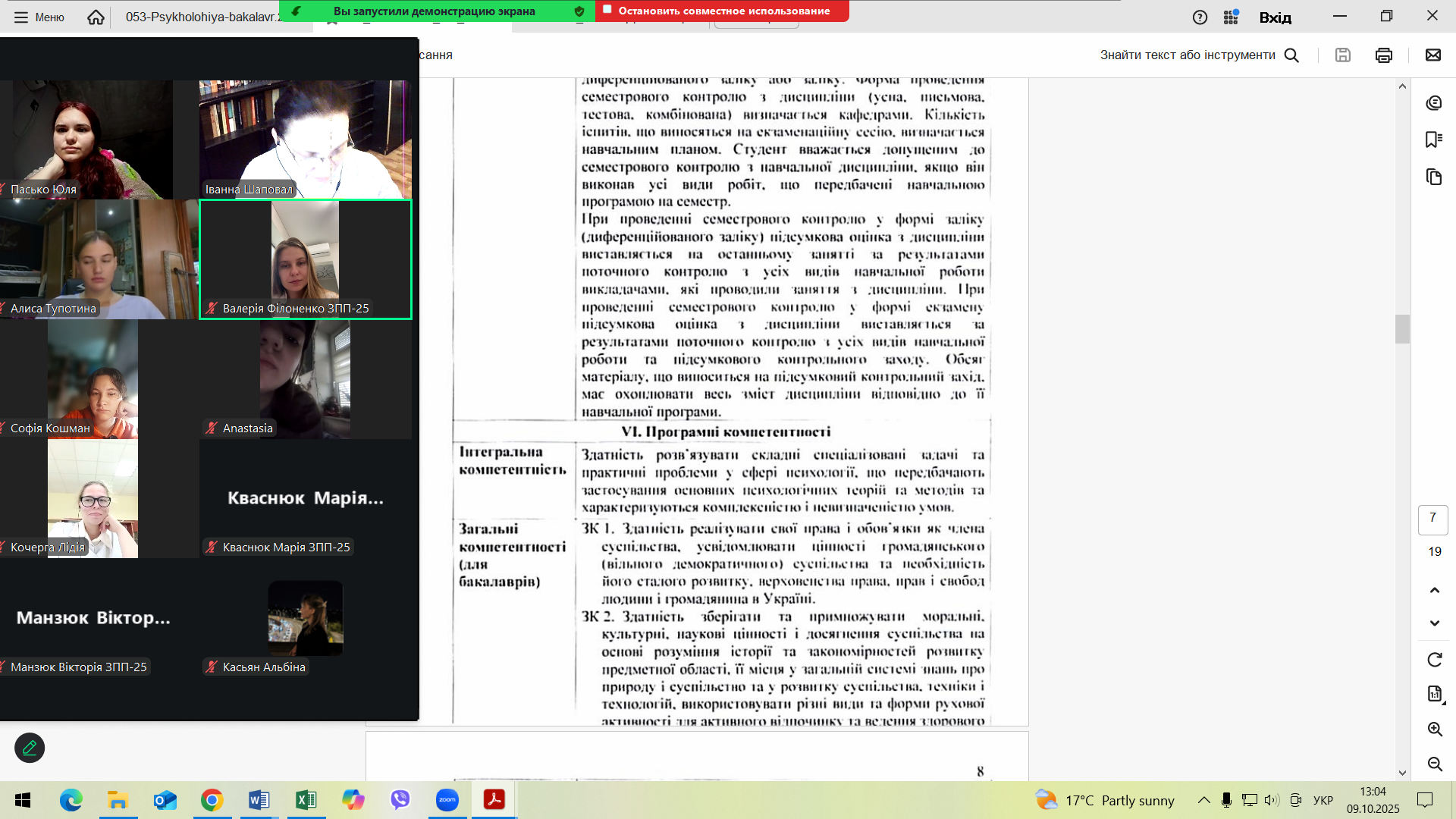This screenshot has width=1456, height=819.
Task: Open the Zoom annotation pencil tool
Action: 30,748
